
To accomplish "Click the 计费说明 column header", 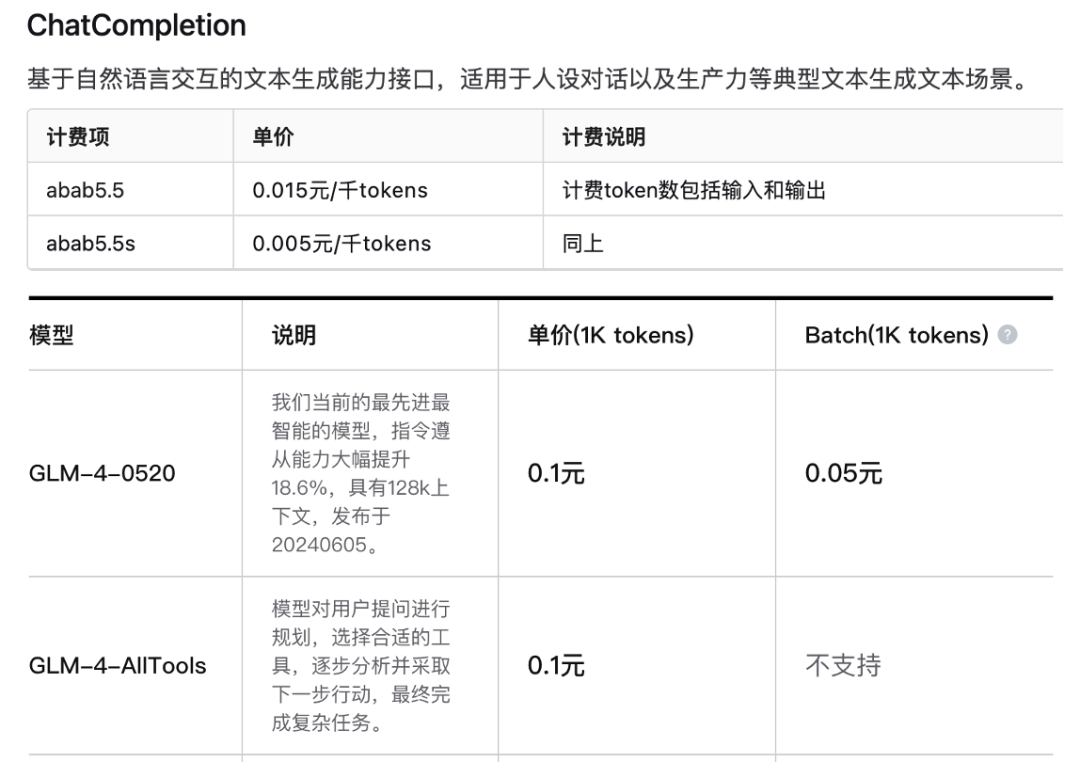I will coord(603,137).
